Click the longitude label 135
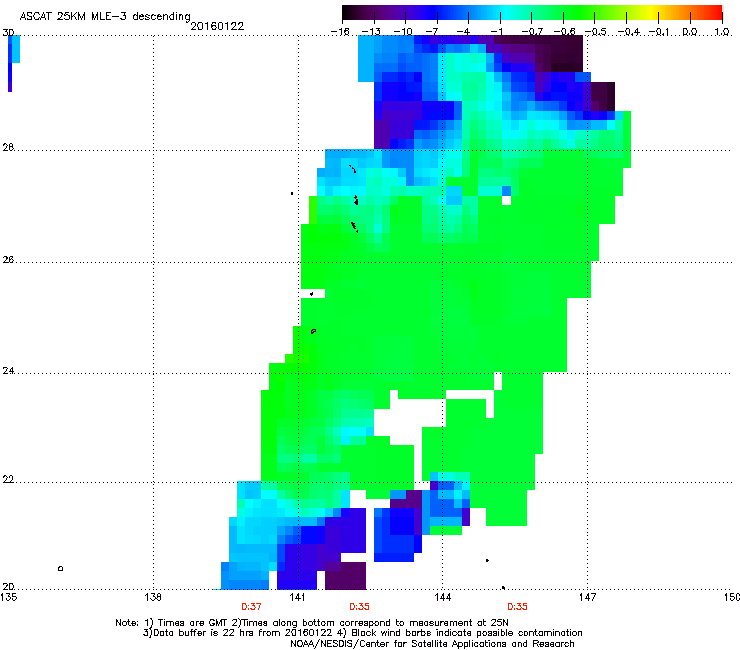Viewport: 740px width, 650px height. point(9,597)
